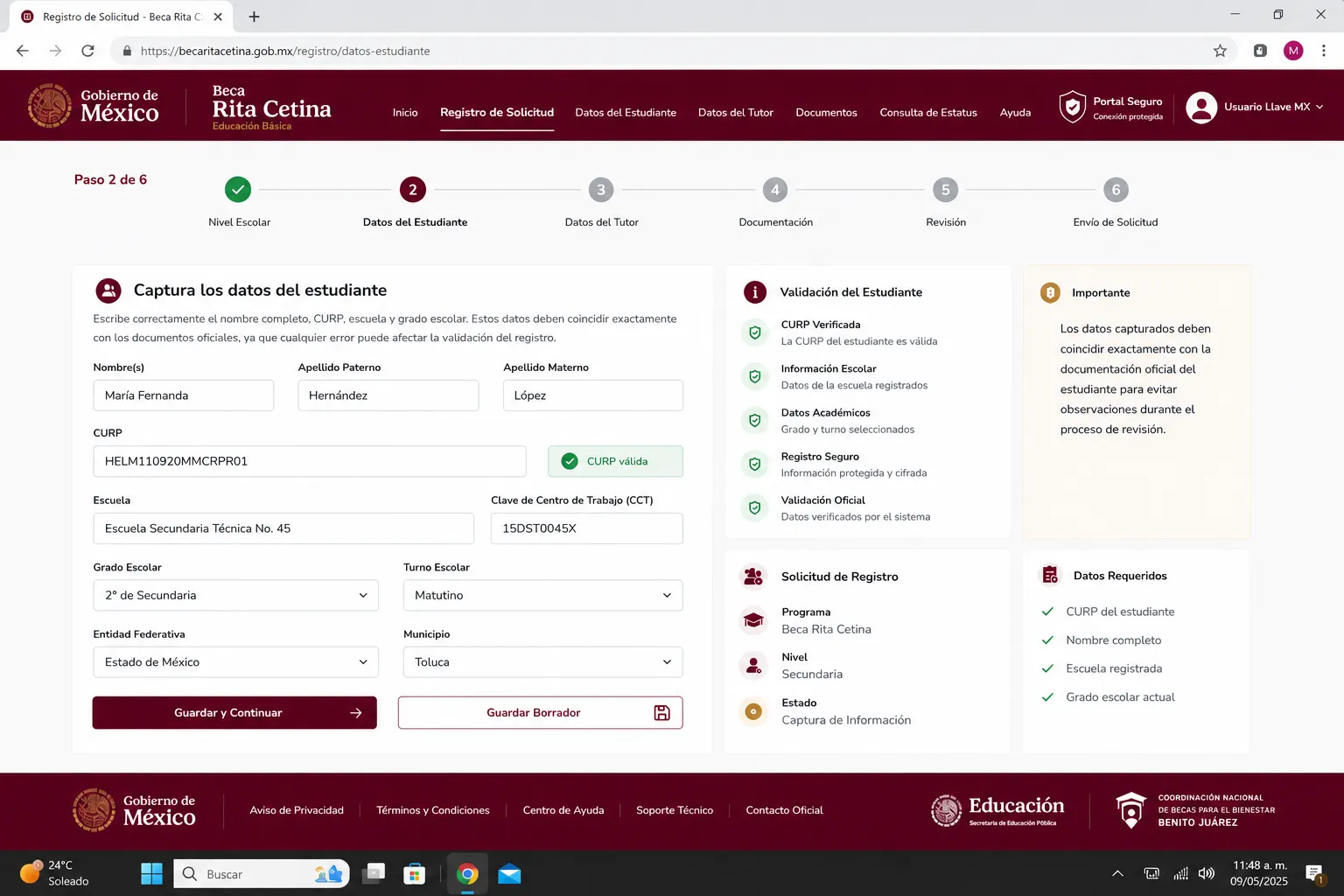Open Ayuda in the navigation
The width and height of the screenshot is (1344, 896).
1015,113
